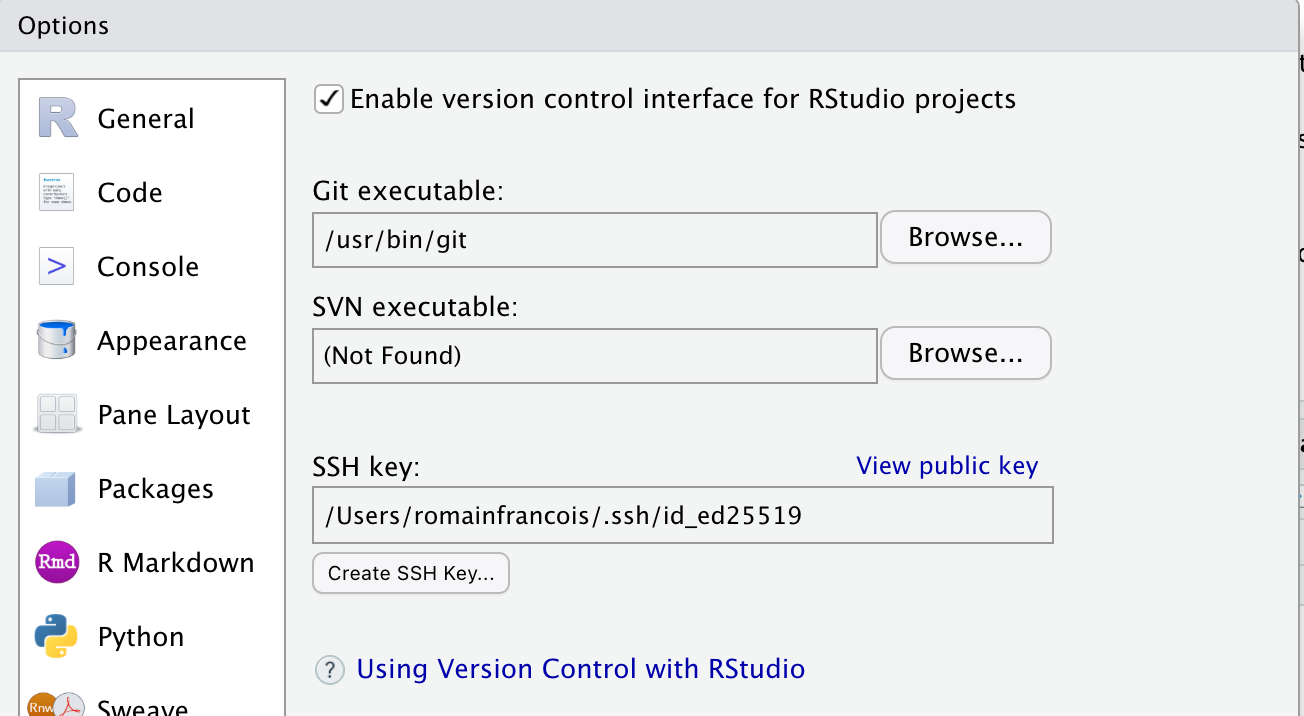Open the Code settings via its sidebar icon
1304x716 pixels.
point(57,191)
